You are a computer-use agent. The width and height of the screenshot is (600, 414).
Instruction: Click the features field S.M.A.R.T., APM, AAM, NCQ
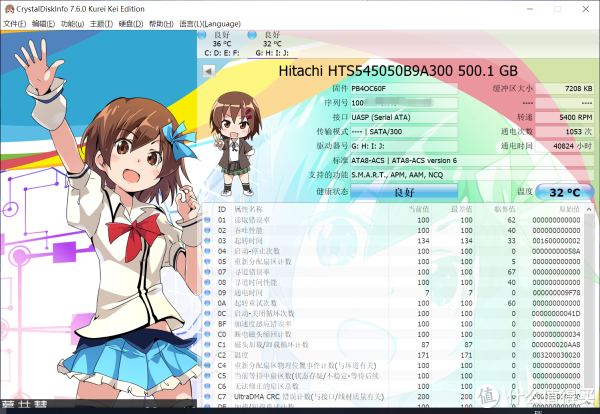point(472,175)
